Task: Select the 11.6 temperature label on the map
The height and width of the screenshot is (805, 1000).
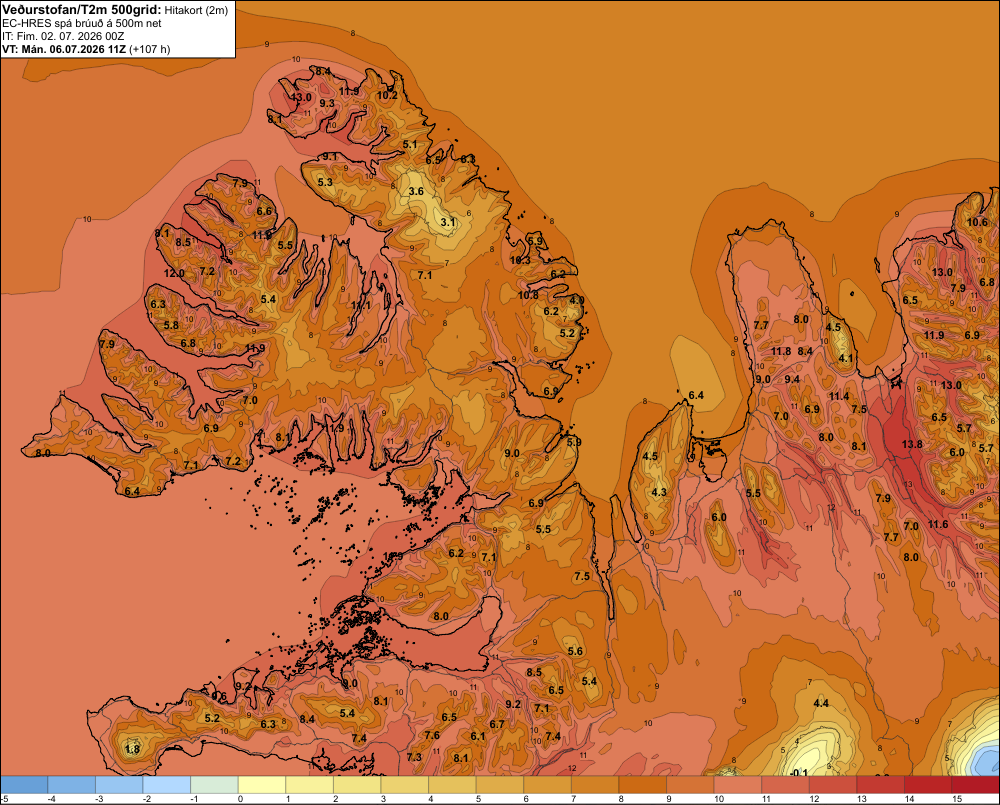Action: (938, 524)
